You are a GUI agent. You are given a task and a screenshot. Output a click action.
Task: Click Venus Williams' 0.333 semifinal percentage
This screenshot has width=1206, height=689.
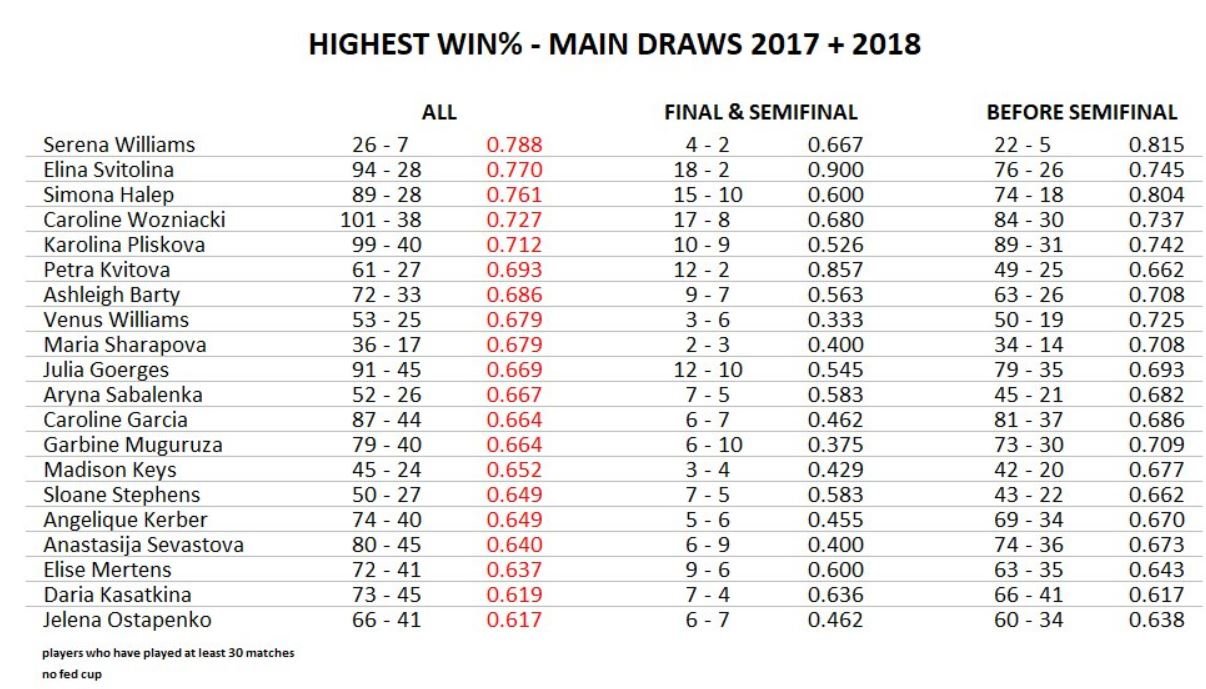(x=835, y=319)
